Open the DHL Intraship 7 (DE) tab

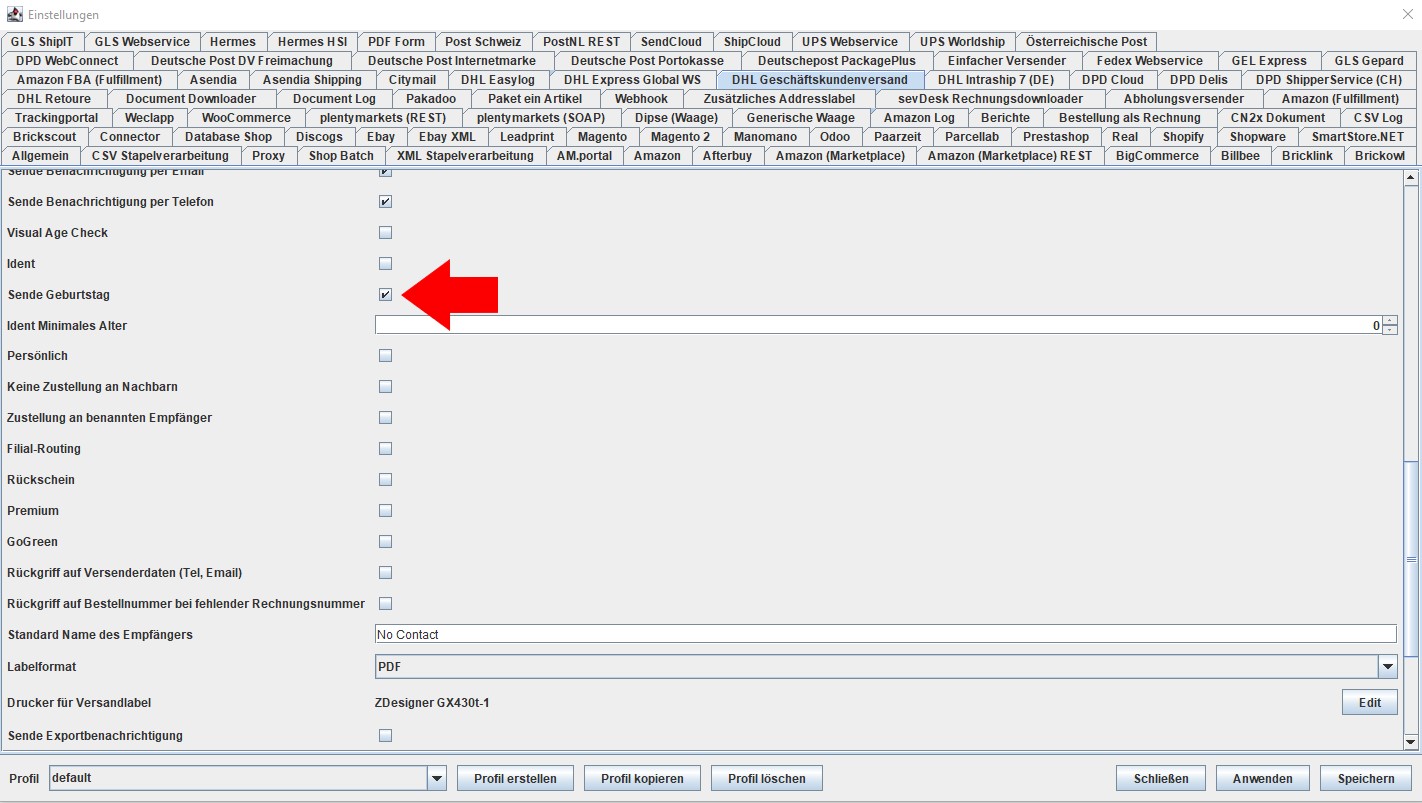(x=996, y=80)
